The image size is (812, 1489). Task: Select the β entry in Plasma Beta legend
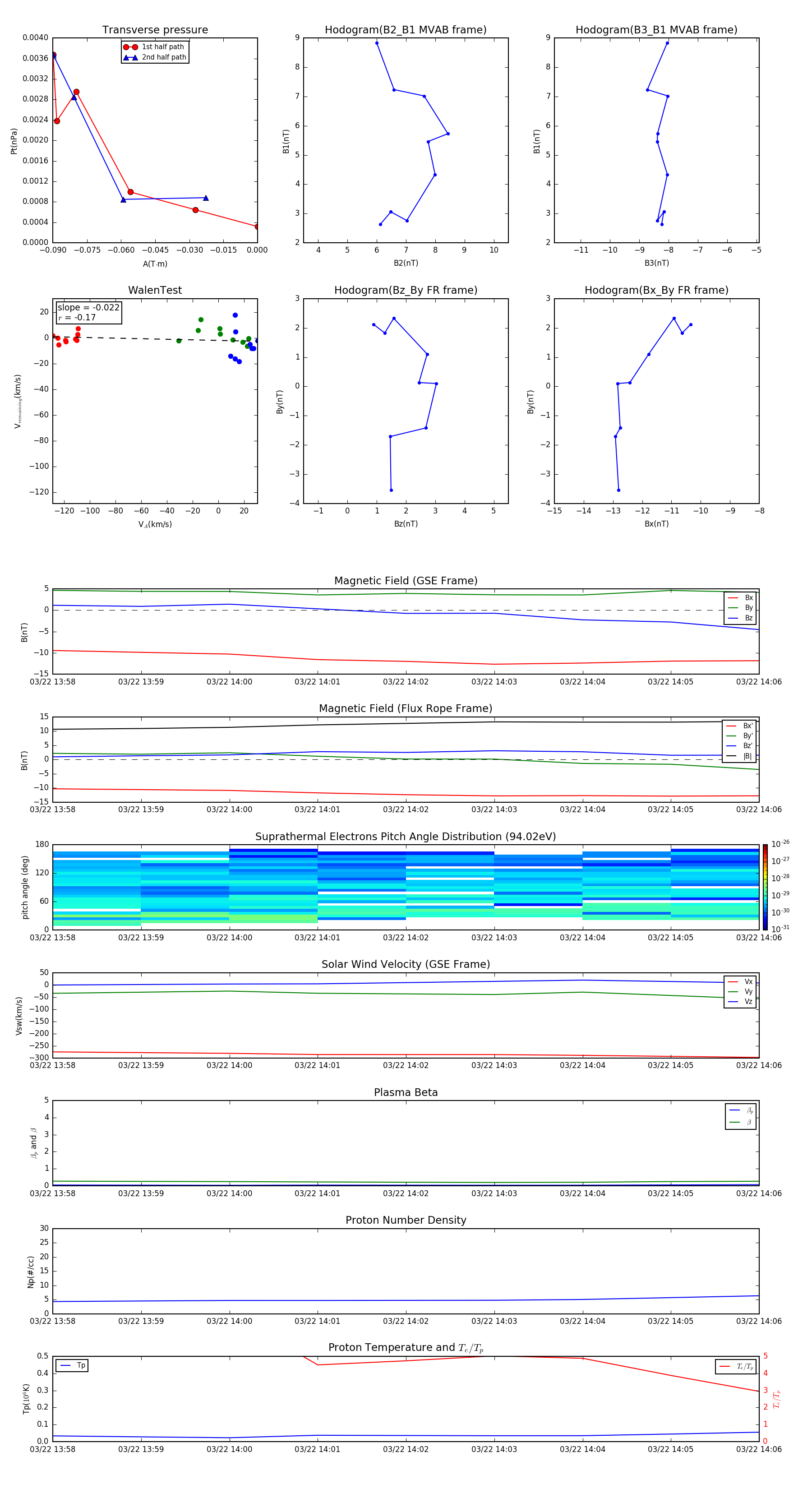point(741,1123)
